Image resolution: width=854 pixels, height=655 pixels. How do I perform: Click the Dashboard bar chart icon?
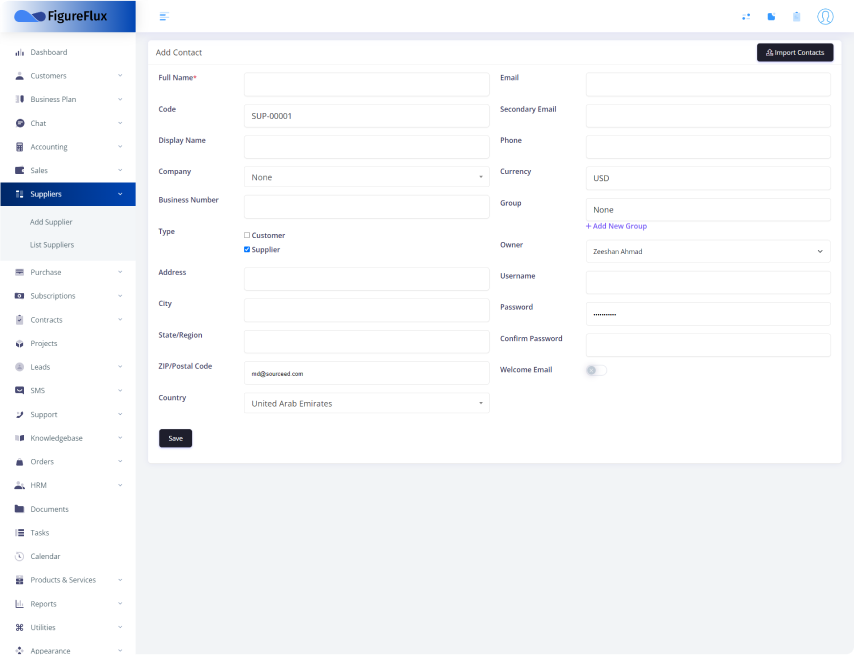[19, 52]
